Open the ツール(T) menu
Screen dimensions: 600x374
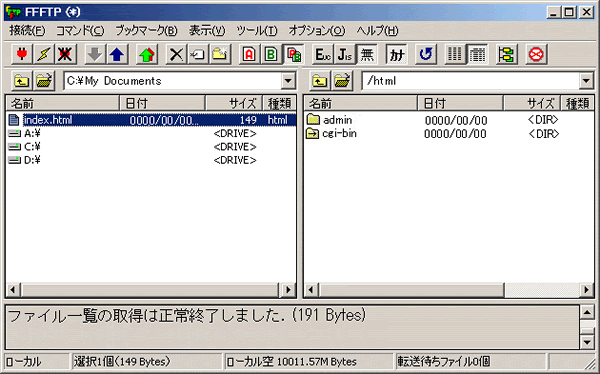tap(257, 30)
